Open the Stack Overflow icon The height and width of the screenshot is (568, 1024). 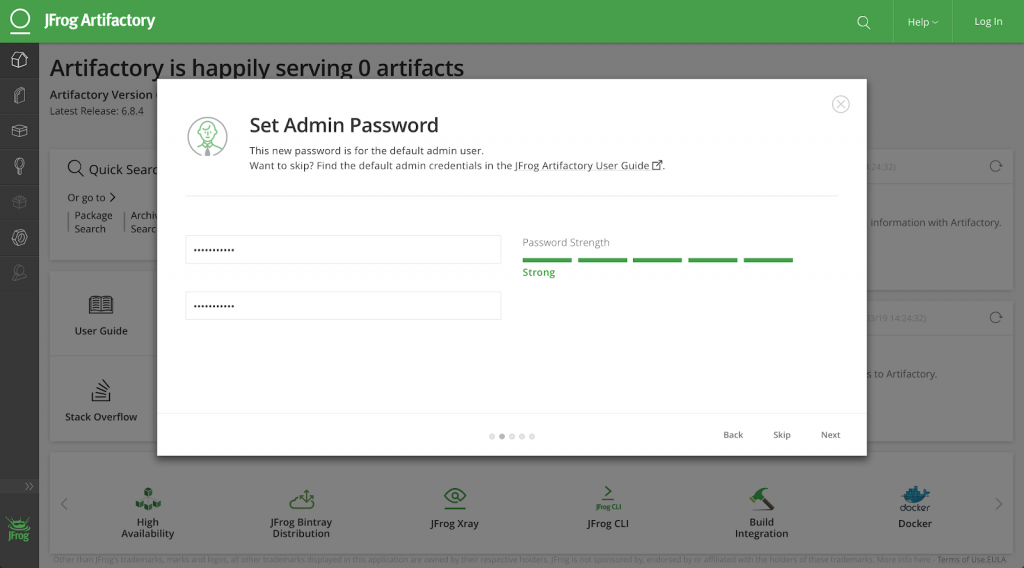[101, 391]
